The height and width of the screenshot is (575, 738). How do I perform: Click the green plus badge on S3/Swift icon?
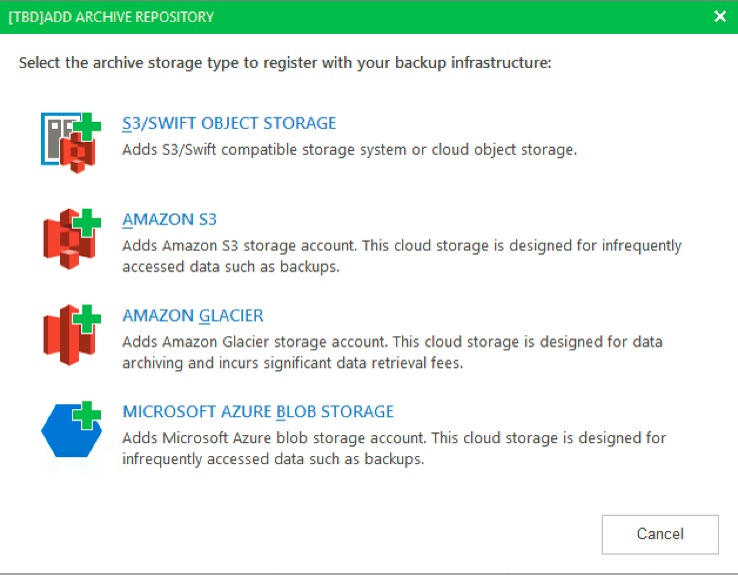(x=86, y=126)
